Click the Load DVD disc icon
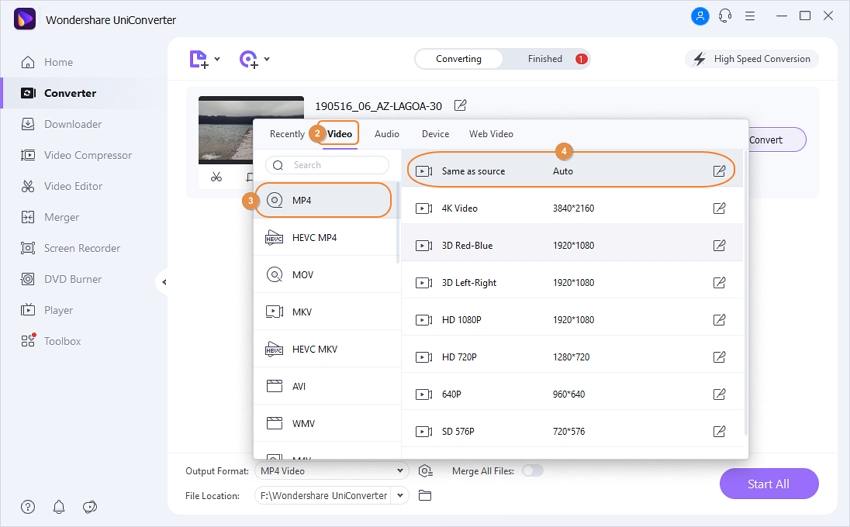Screen dimensions: 850x527 [x=249, y=59]
